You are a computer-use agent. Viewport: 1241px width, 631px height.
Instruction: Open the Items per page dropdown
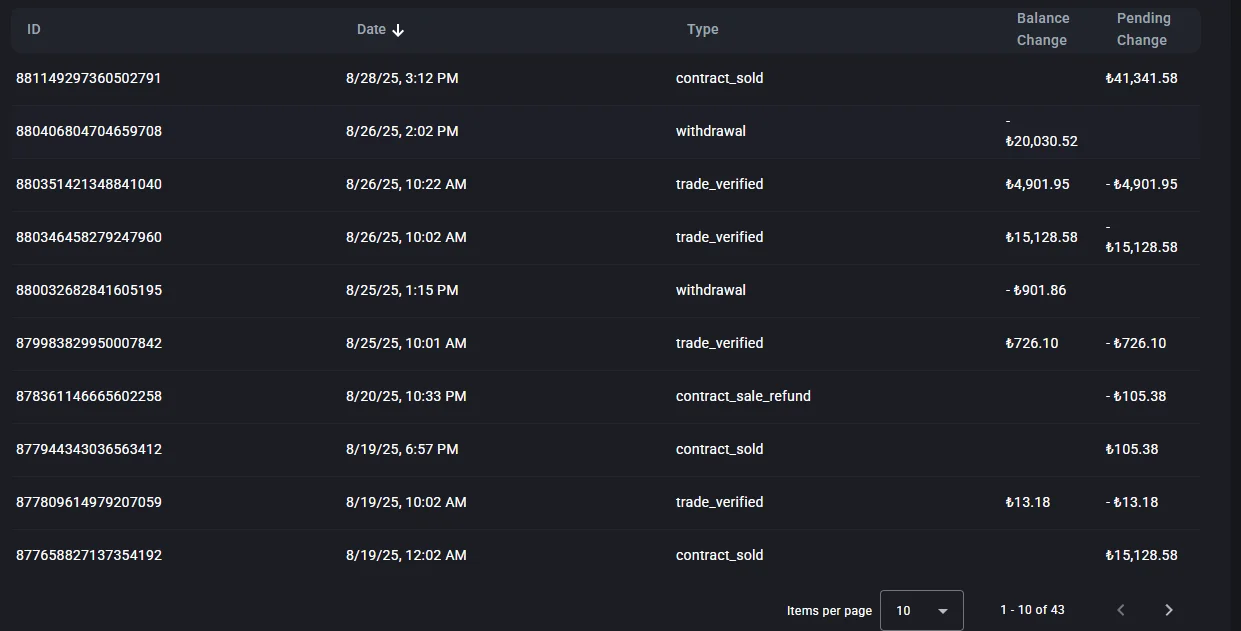click(x=921, y=610)
